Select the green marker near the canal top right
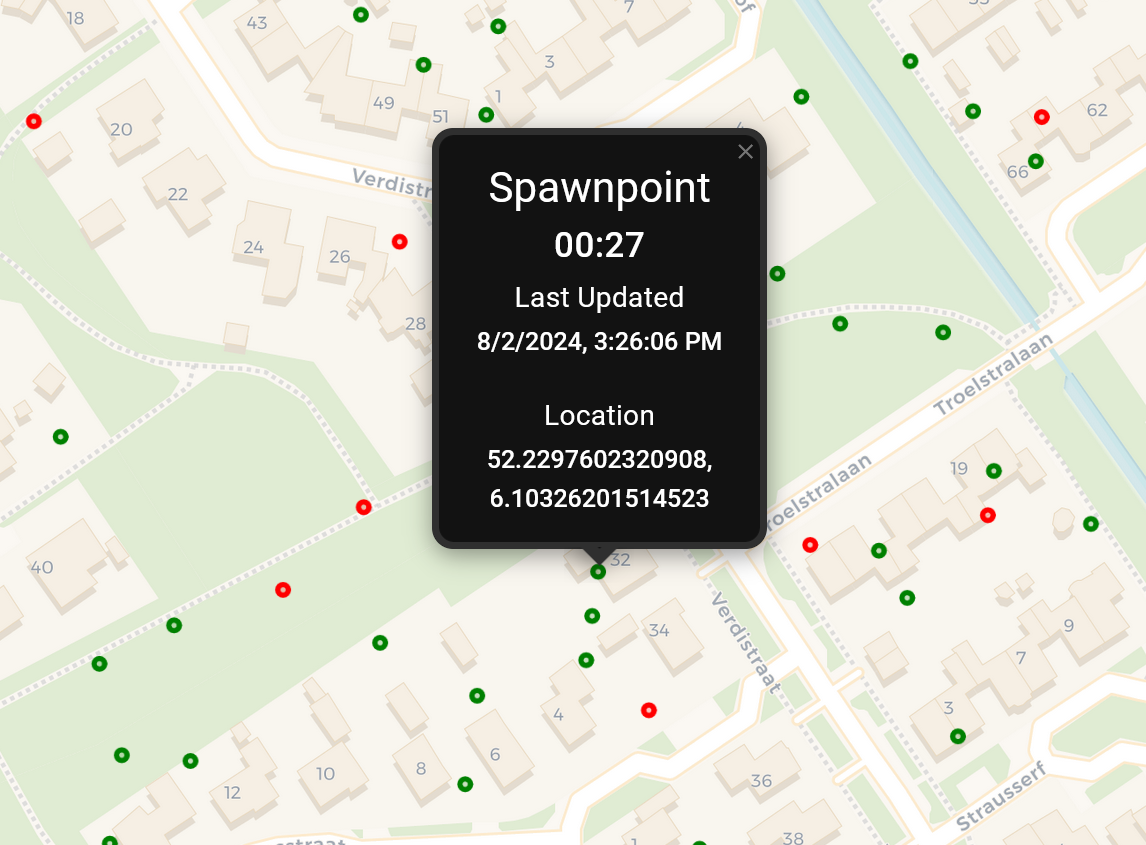1146x845 pixels. pyautogui.click(x=910, y=61)
